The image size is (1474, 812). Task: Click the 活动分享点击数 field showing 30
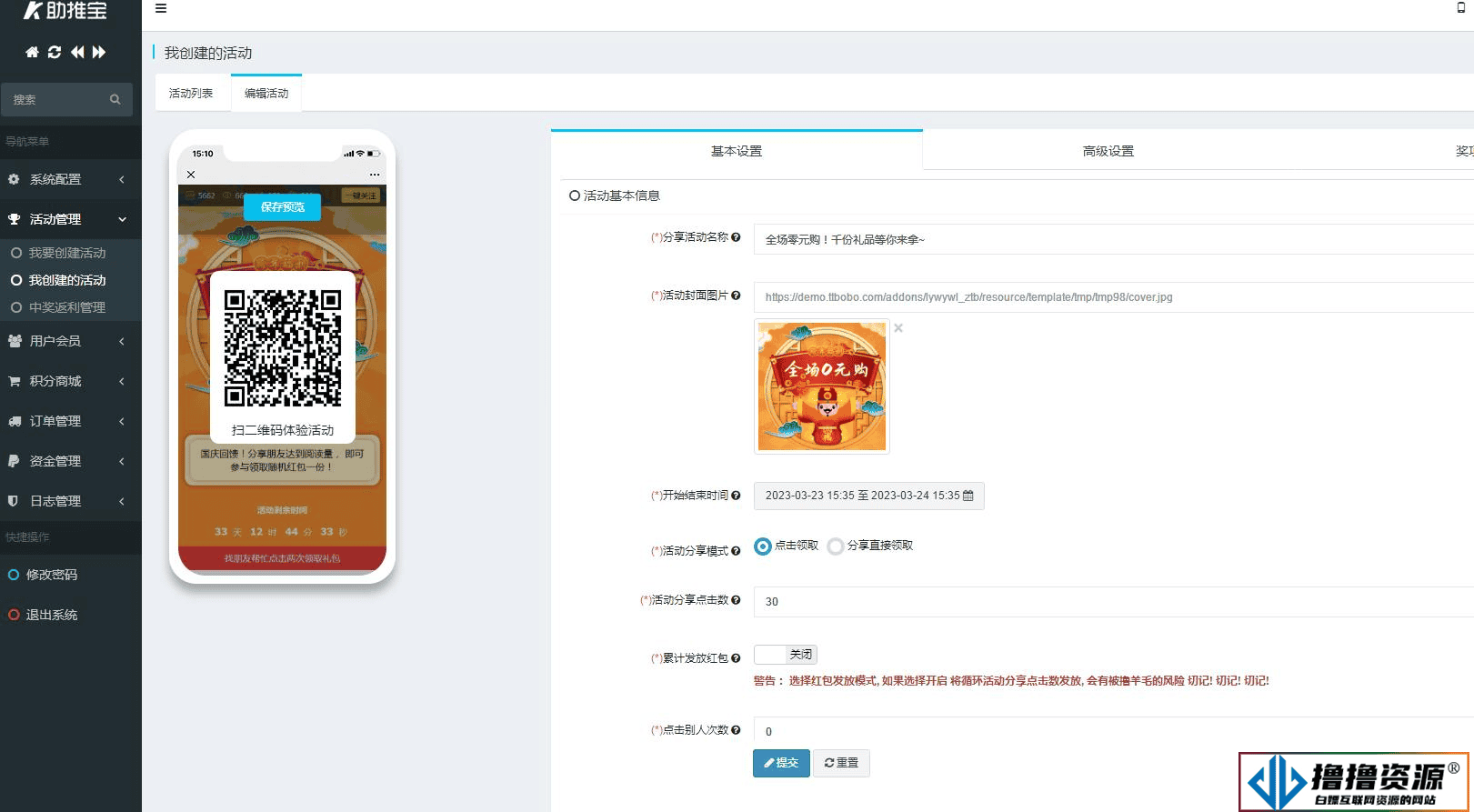[1113, 602]
